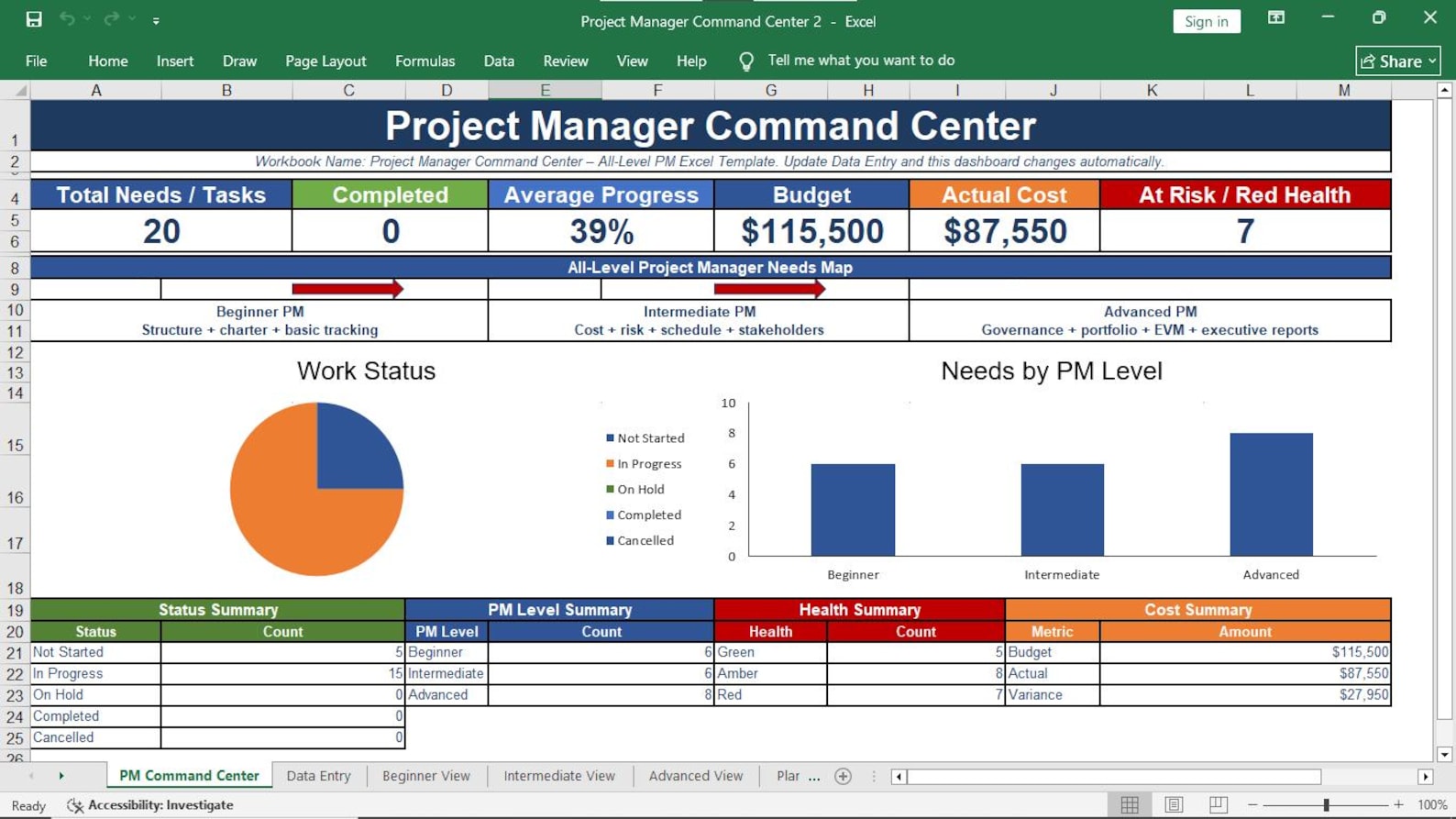Select column A header

pyautogui.click(x=96, y=90)
